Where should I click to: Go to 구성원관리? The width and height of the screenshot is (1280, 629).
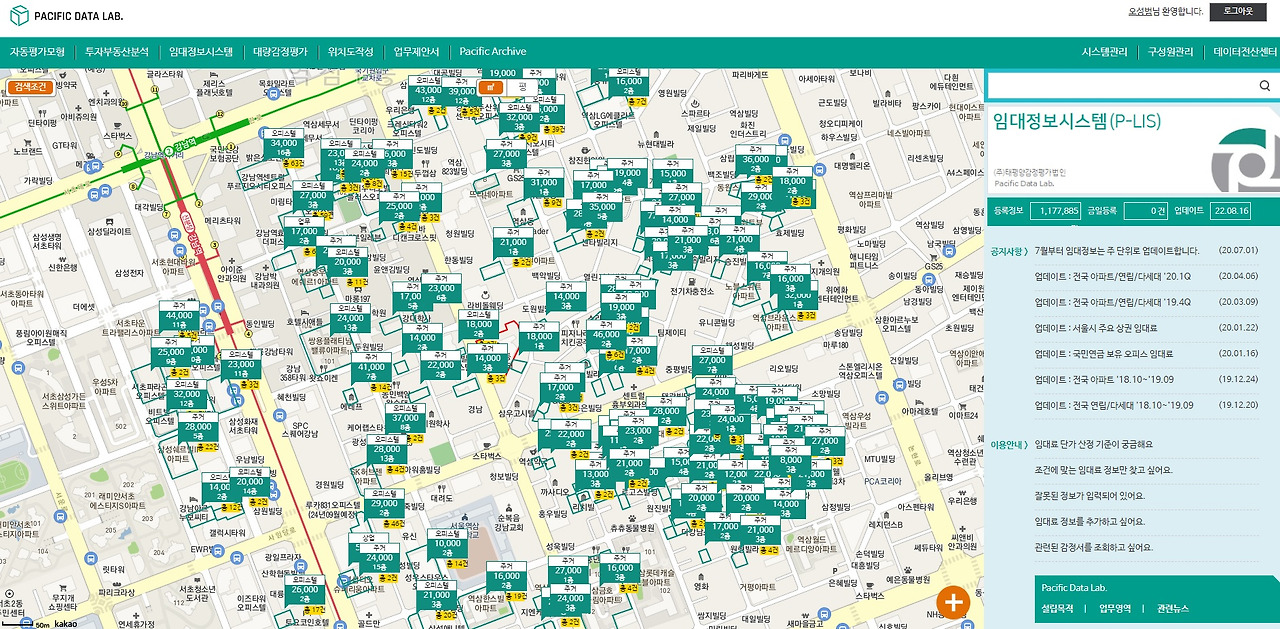point(1170,51)
